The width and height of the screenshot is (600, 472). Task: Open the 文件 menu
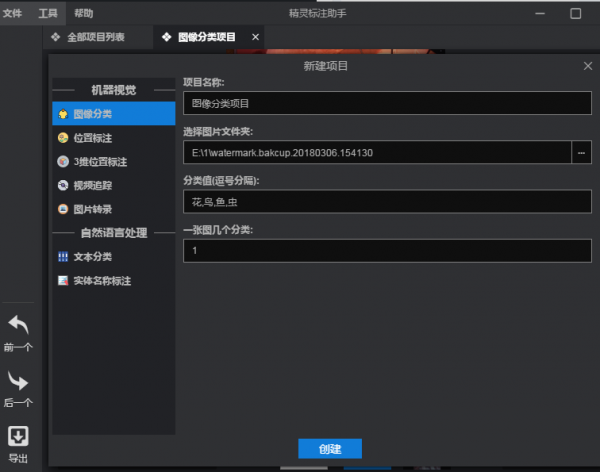coord(12,13)
